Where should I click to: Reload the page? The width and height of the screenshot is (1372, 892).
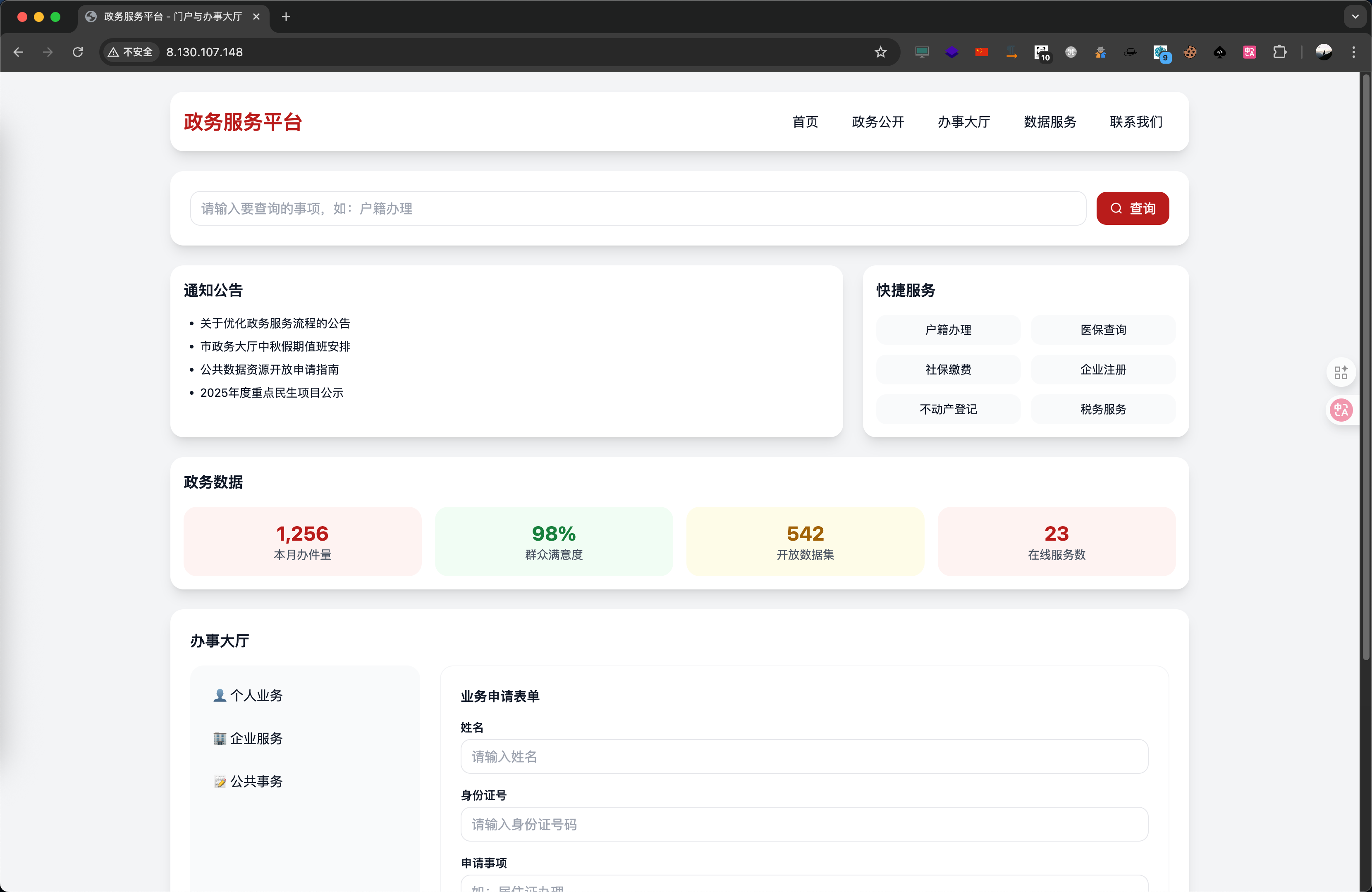tap(78, 52)
